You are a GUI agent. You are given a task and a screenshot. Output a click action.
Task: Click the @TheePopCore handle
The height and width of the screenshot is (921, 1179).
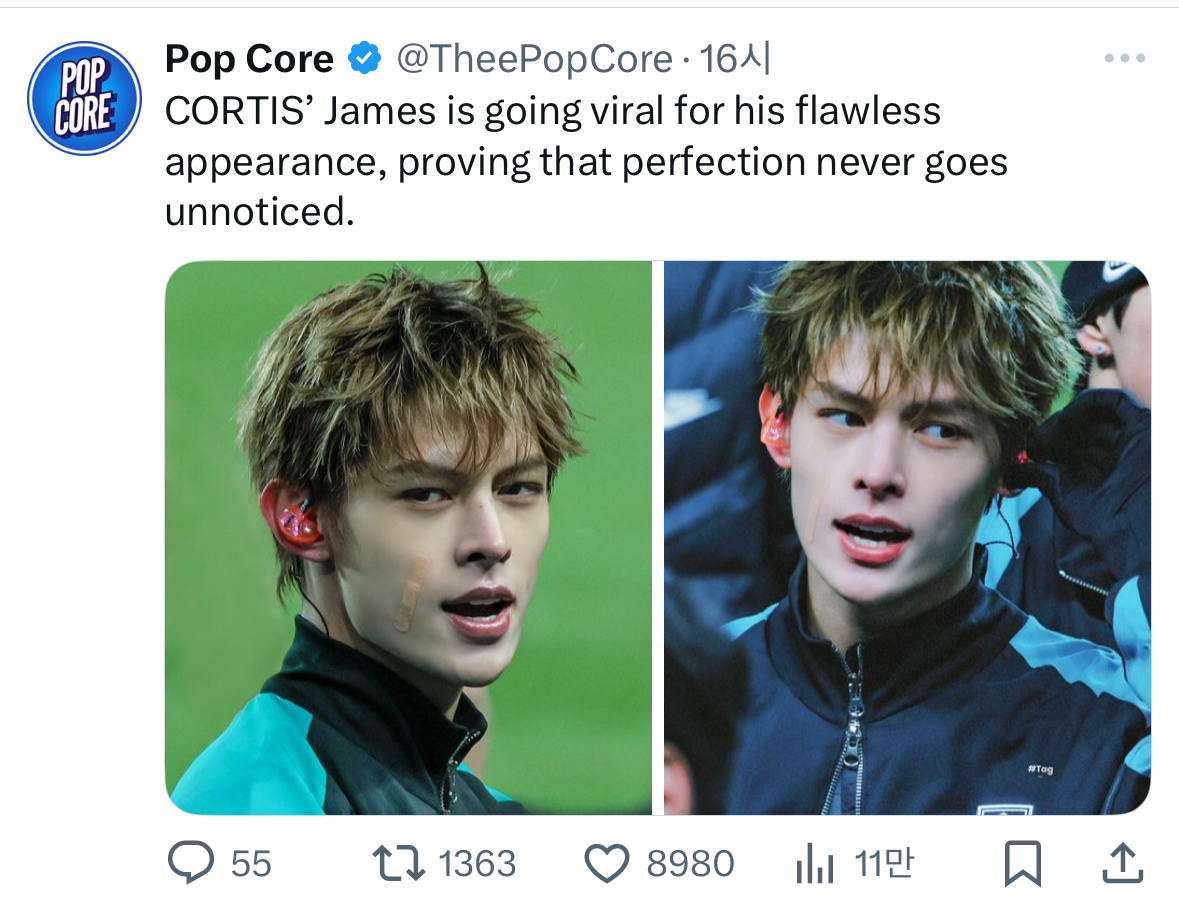point(534,60)
